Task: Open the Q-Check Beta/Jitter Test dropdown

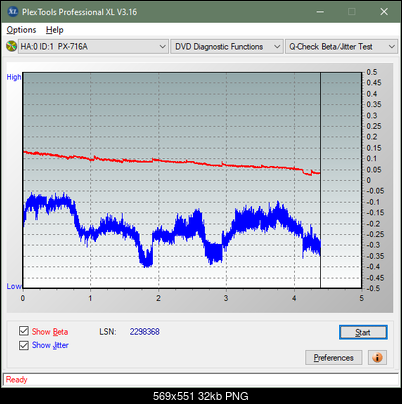Action: click(341, 47)
